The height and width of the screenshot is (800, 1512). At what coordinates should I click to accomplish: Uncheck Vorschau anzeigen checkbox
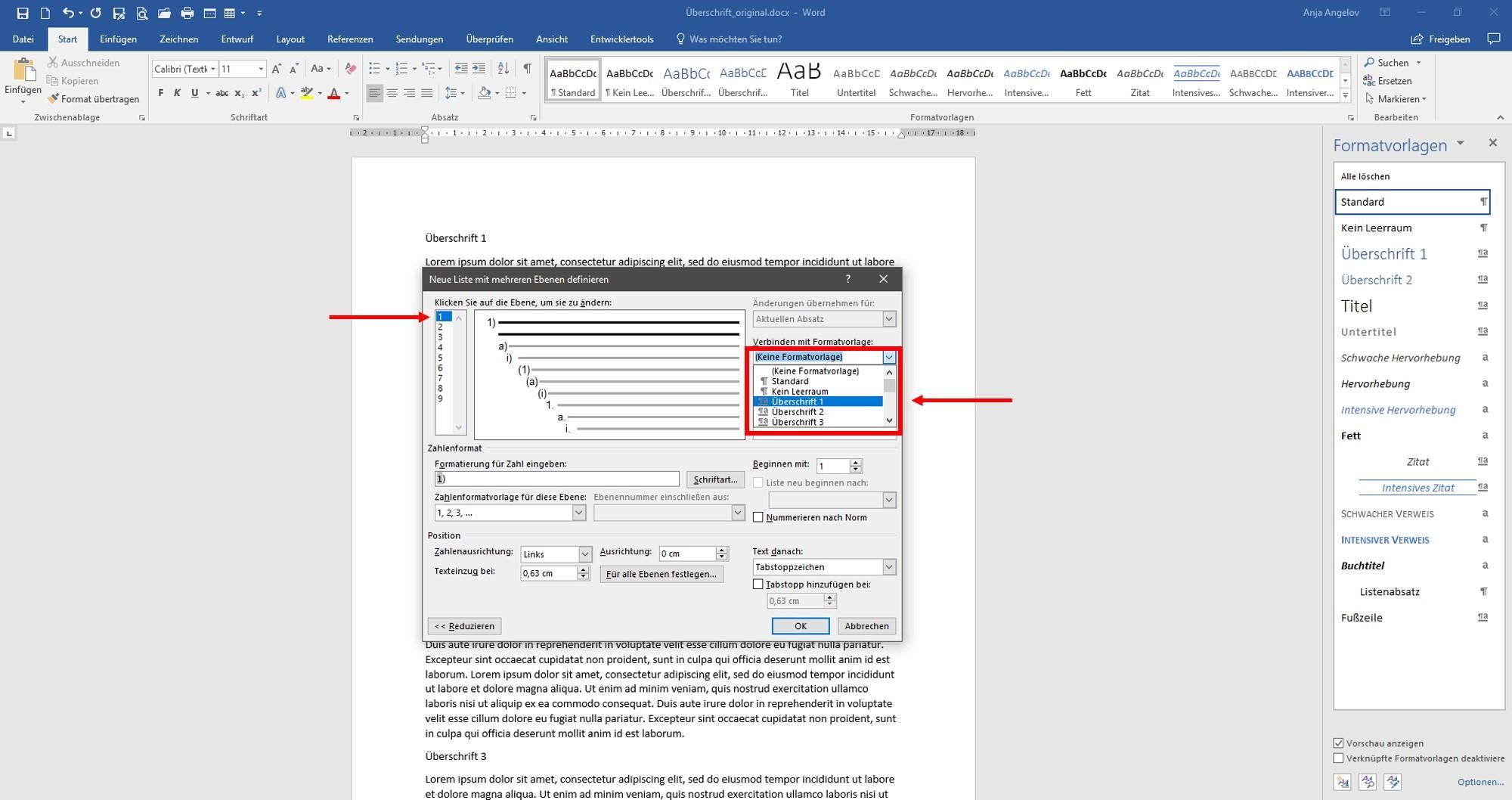point(1339,743)
